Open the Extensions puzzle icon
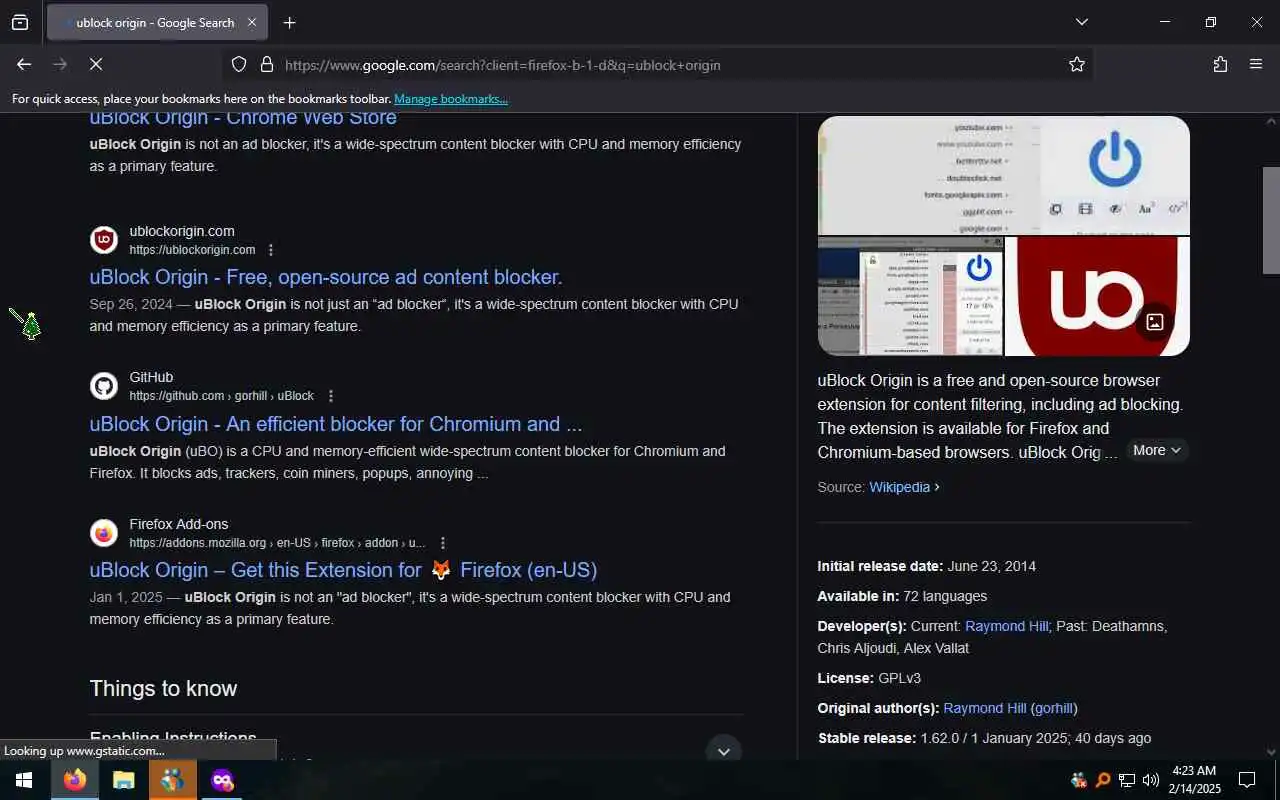Viewport: 1280px width, 800px height. click(1220, 64)
